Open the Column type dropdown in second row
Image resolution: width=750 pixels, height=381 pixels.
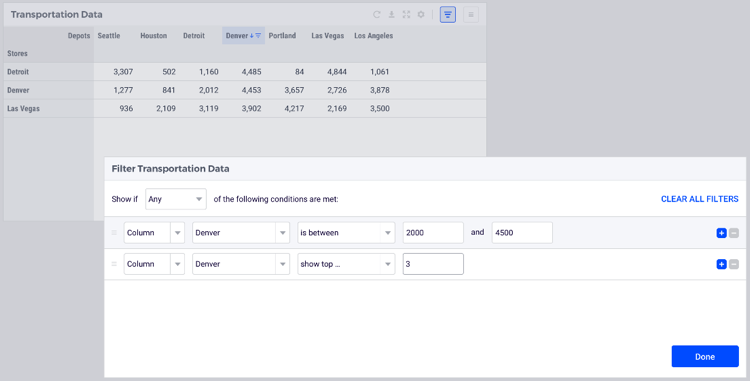154,264
